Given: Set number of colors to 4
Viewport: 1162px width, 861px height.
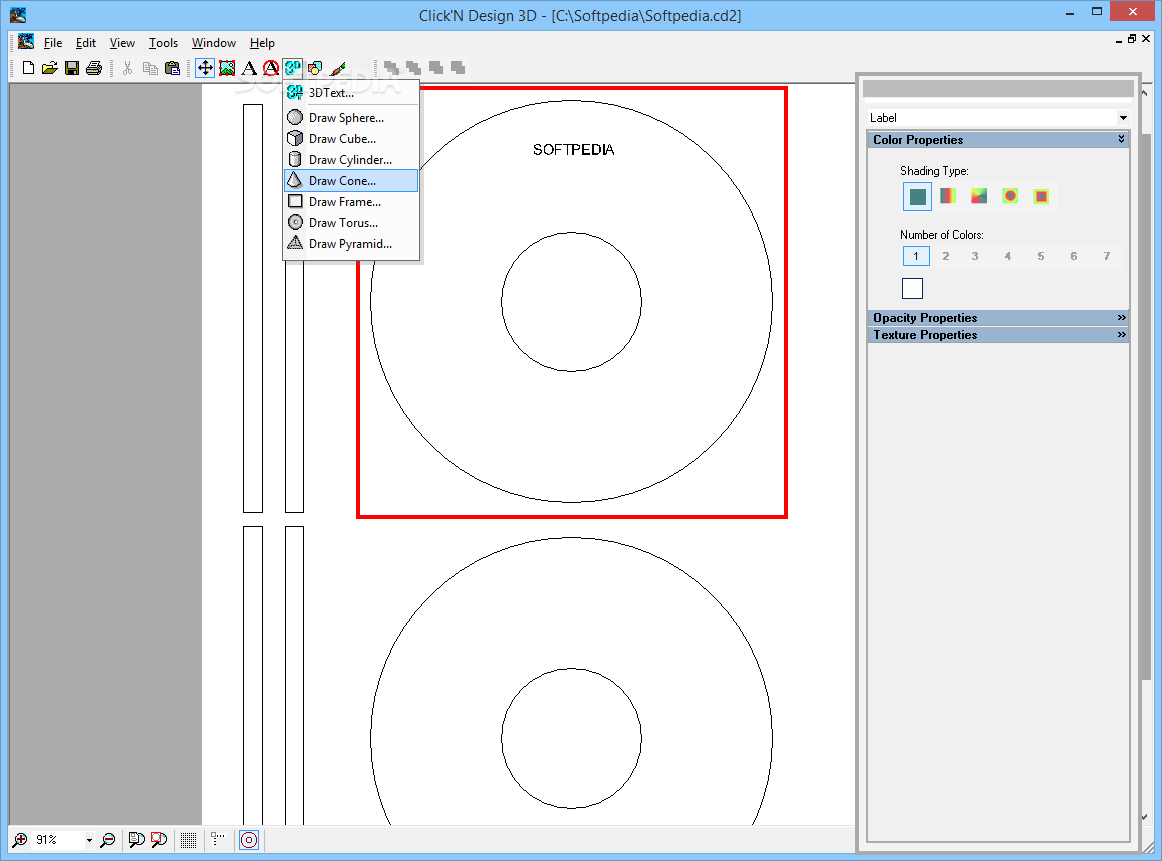Looking at the screenshot, I should [x=1008, y=256].
